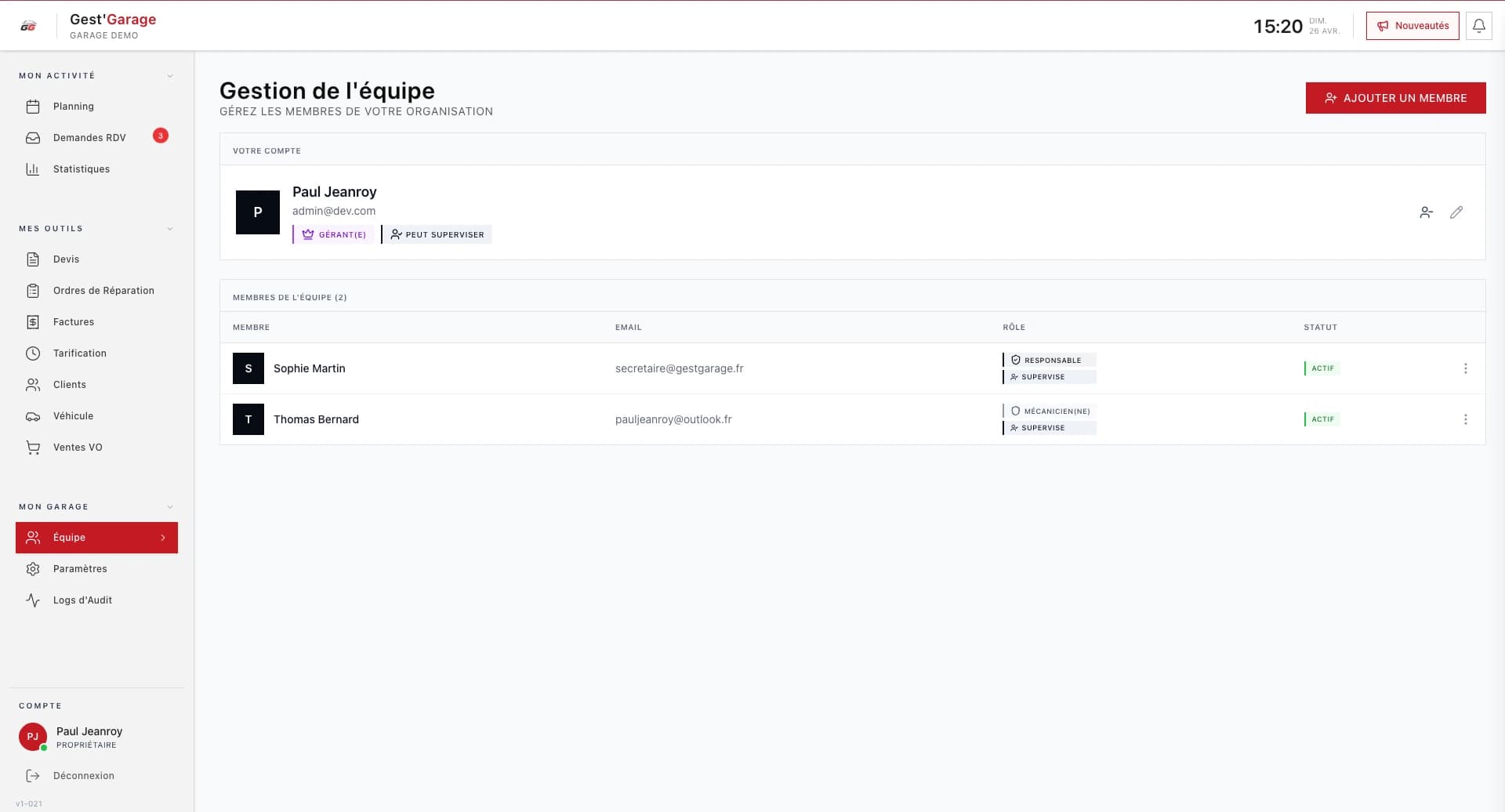Collapse the Mes Outils section
Image resolution: width=1505 pixels, height=812 pixels.
[x=170, y=229]
